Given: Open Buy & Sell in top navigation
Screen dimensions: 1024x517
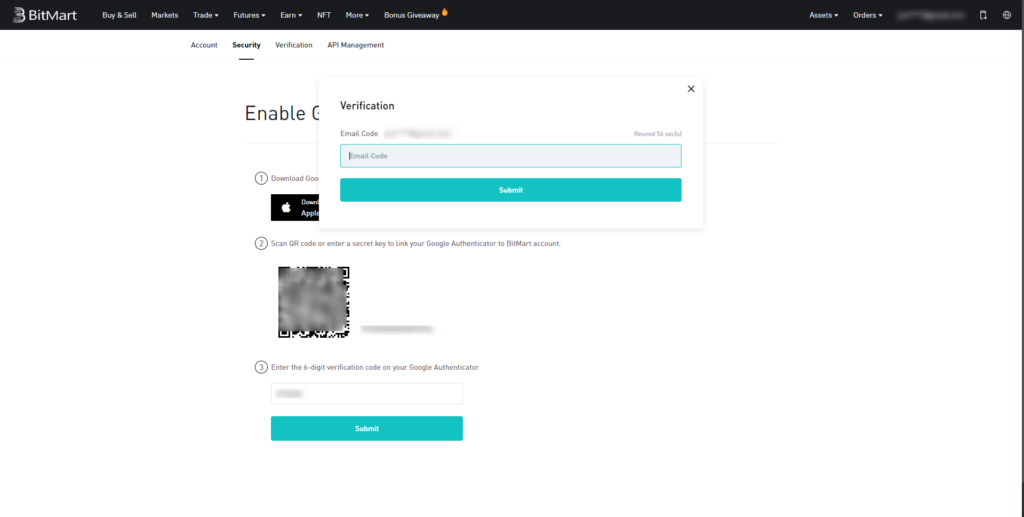Looking at the screenshot, I should tap(119, 15).
